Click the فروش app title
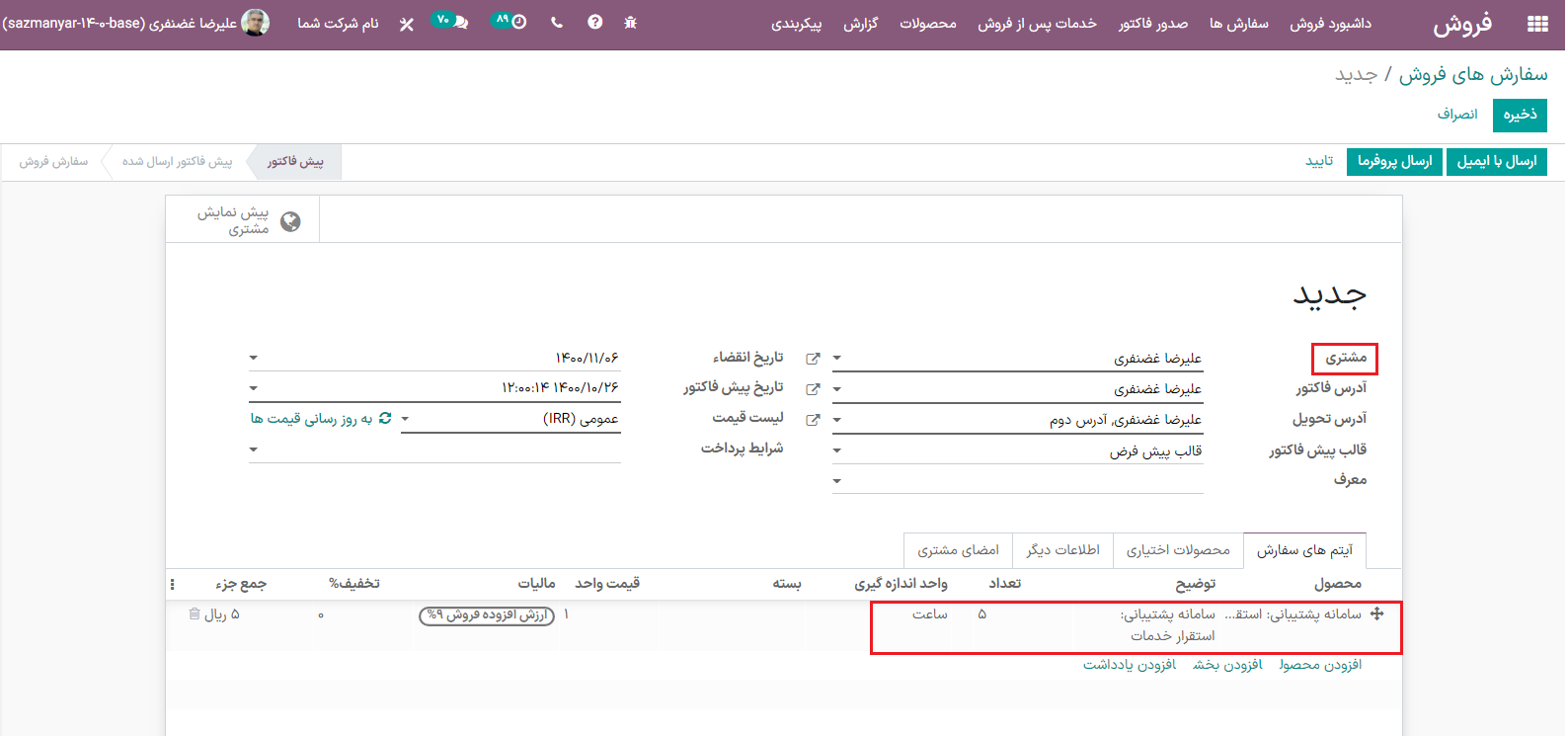 pyautogui.click(x=1462, y=24)
